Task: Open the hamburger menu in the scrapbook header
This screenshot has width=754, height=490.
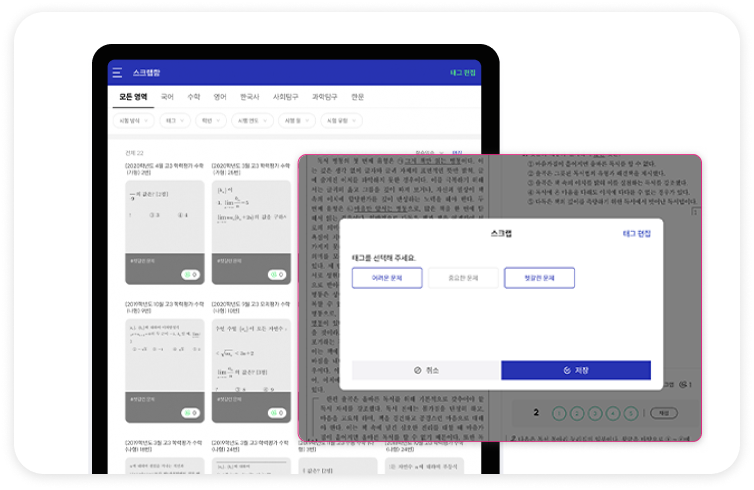Action: (117, 73)
